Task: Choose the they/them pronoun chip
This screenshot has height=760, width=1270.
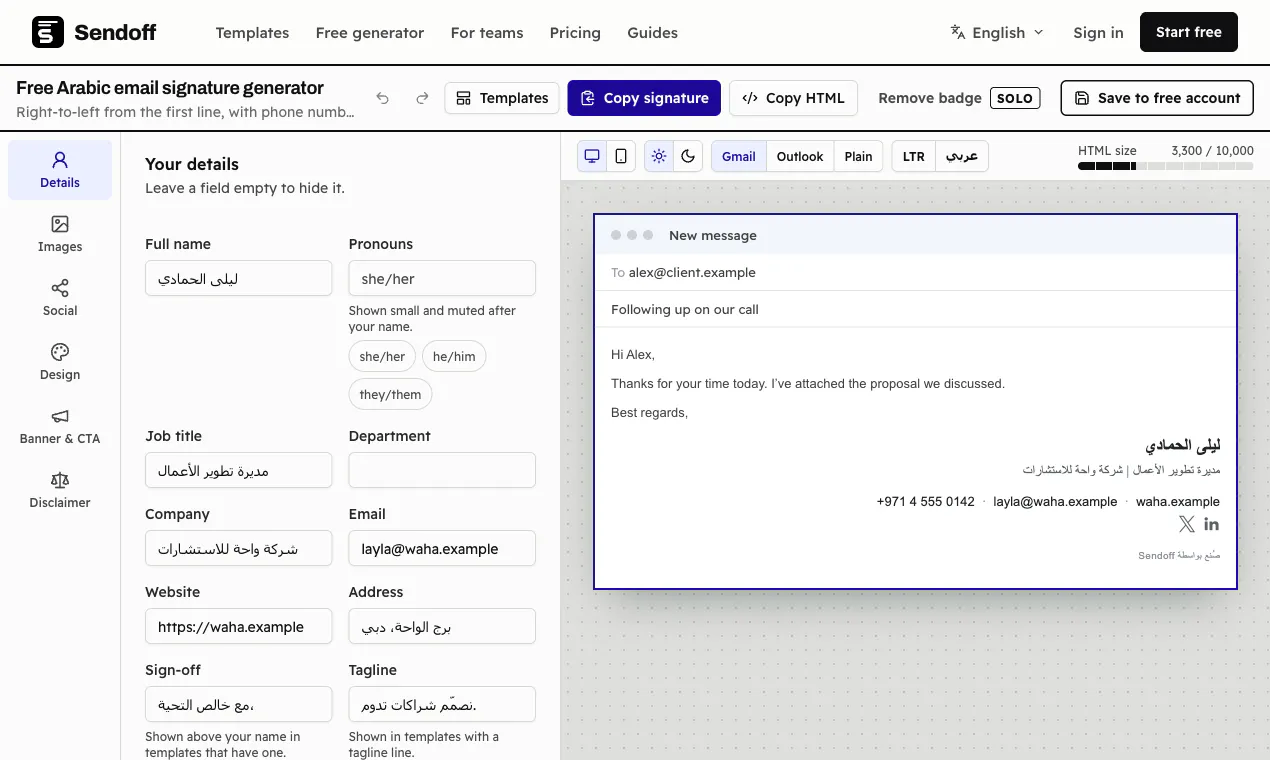Action: pyautogui.click(x=390, y=395)
